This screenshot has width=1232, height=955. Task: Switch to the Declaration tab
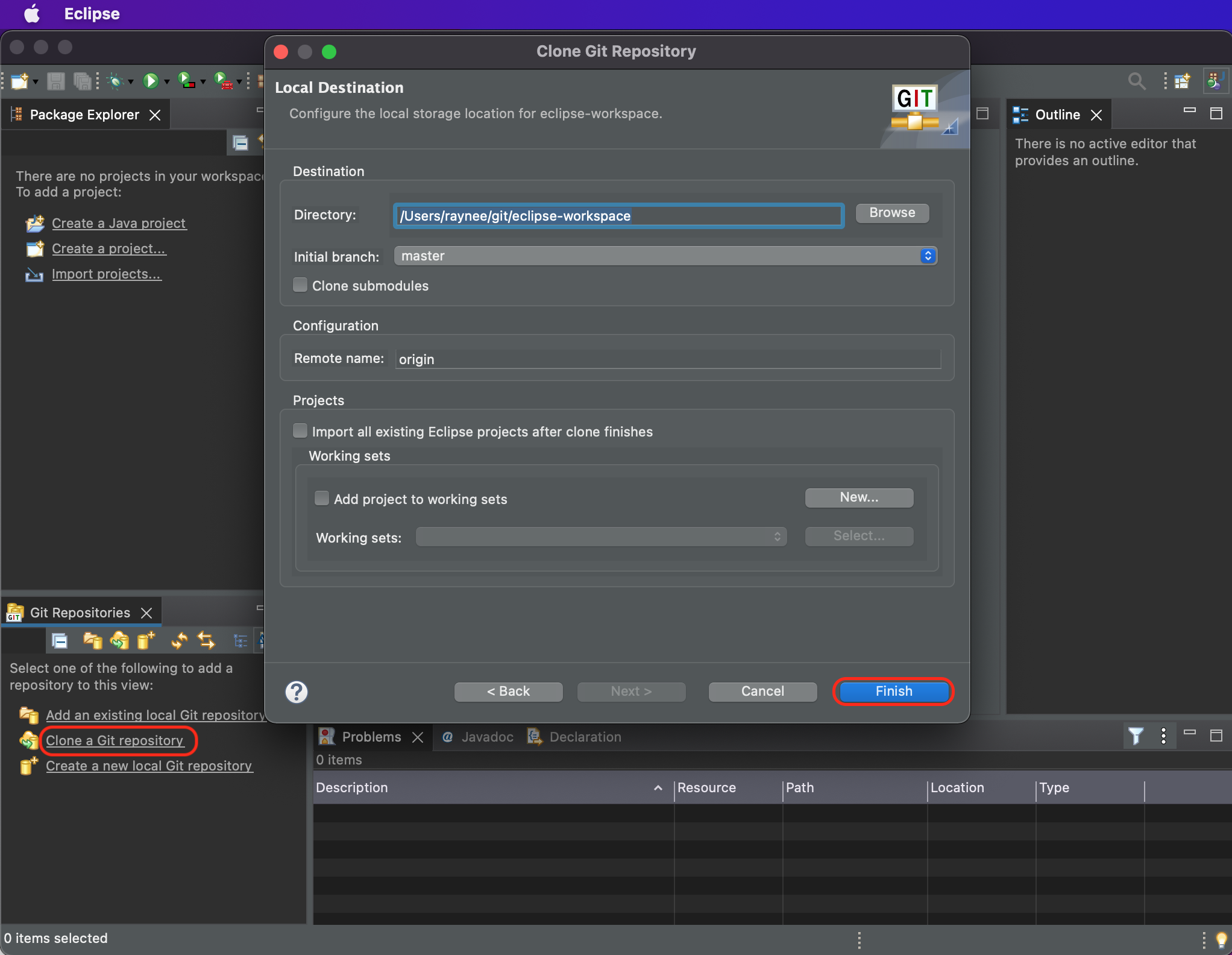[x=584, y=737]
